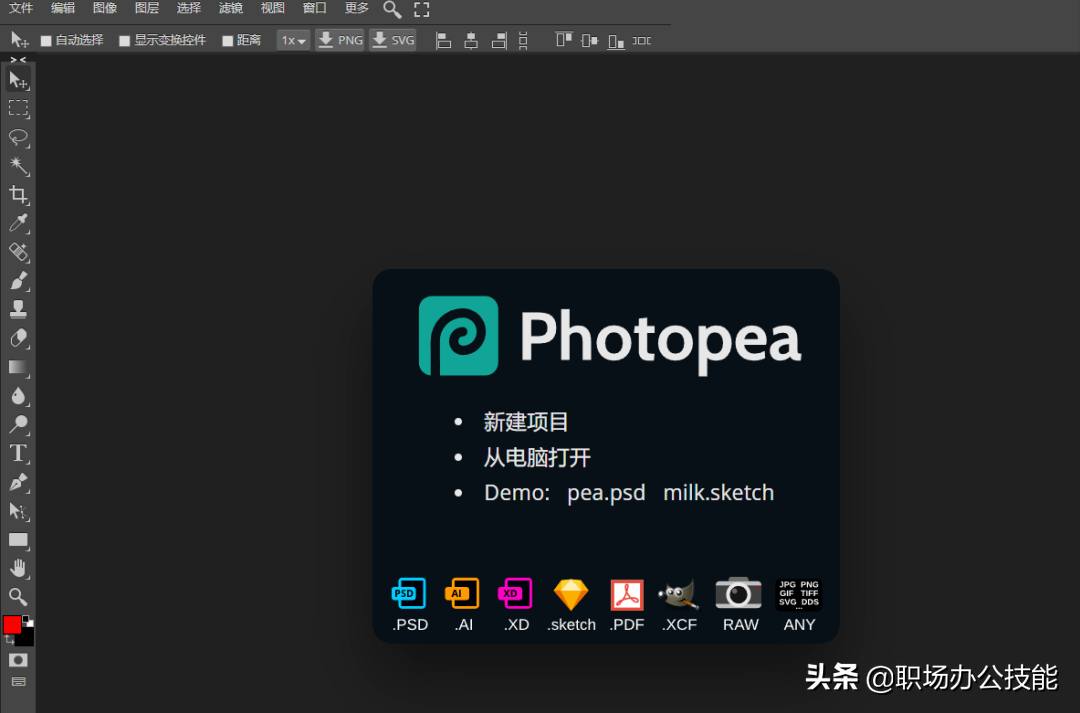Select the Eraser tool
The height and width of the screenshot is (713, 1080).
pos(18,338)
